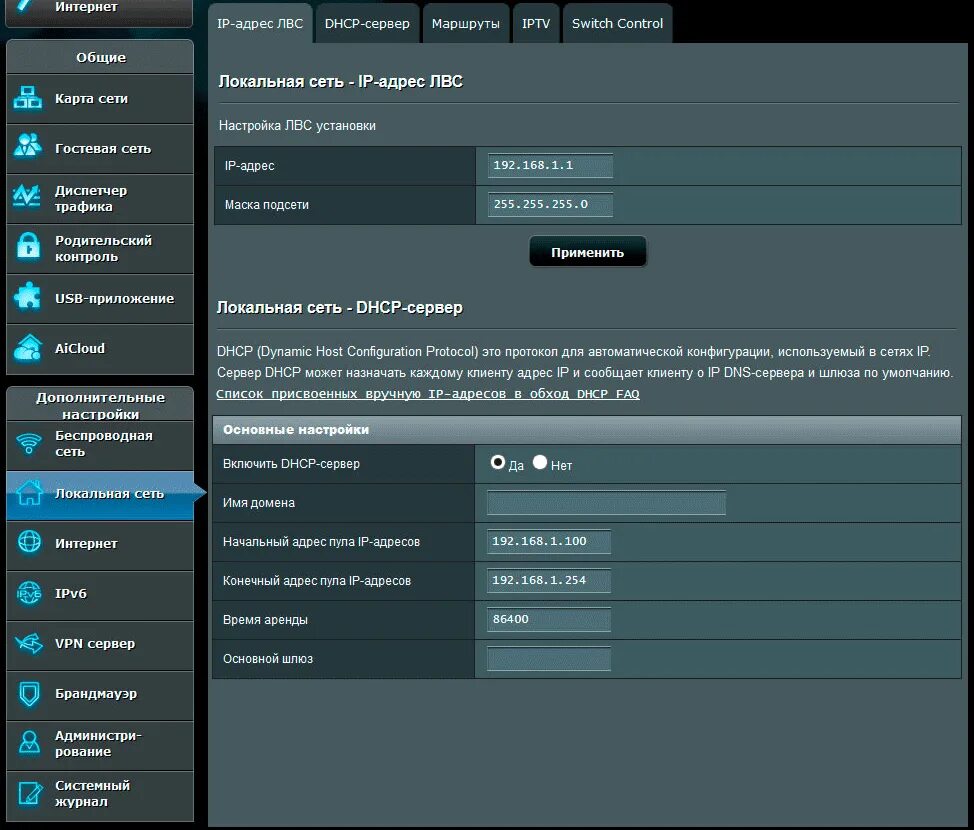The image size is (974, 830).
Task: Click the top Интернет menu entry
Action: (x=99, y=12)
